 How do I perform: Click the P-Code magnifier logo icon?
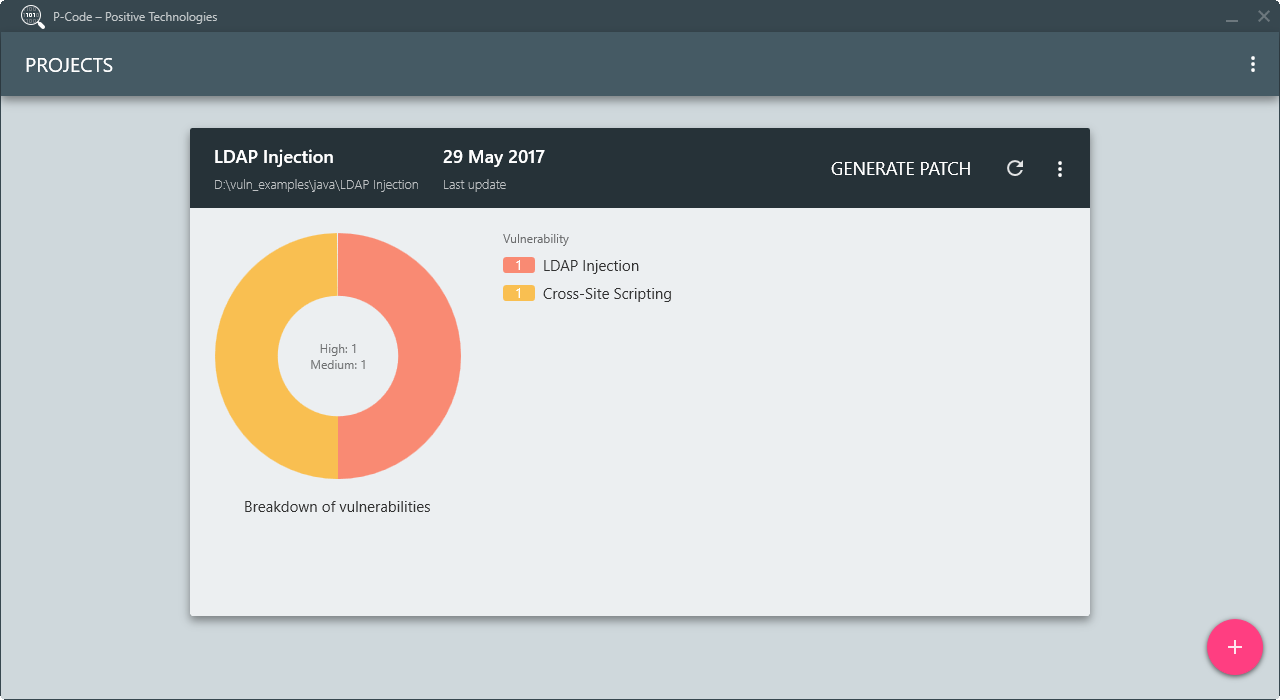click(x=33, y=16)
